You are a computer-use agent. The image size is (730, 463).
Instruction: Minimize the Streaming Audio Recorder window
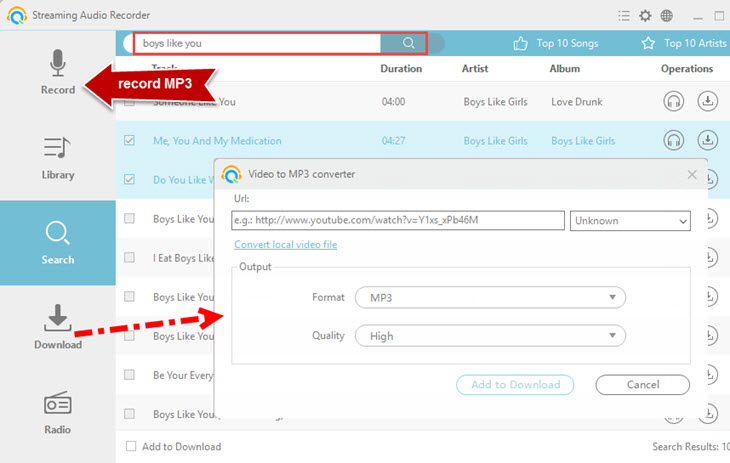(x=697, y=16)
